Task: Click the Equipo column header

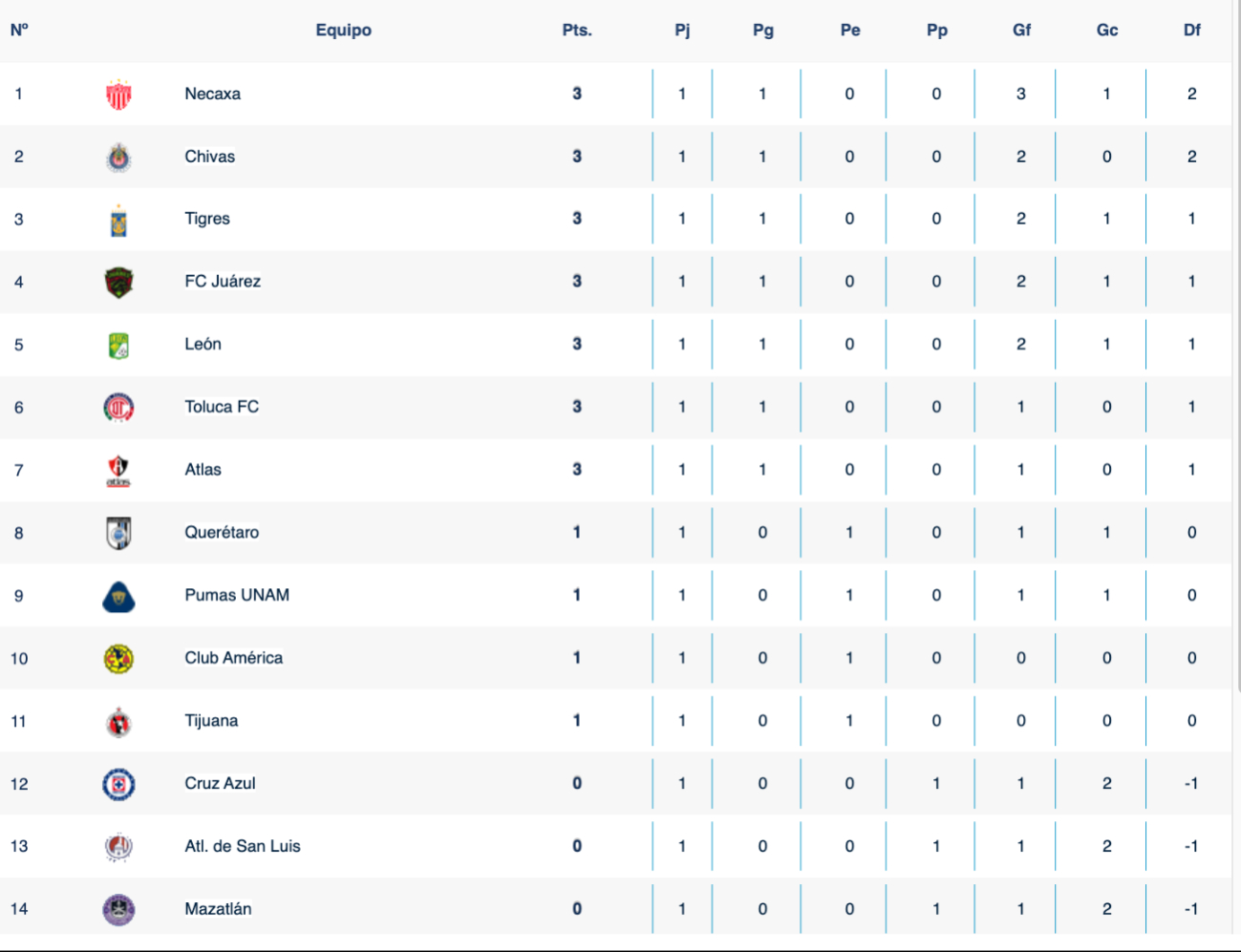Action: pyautogui.click(x=344, y=31)
